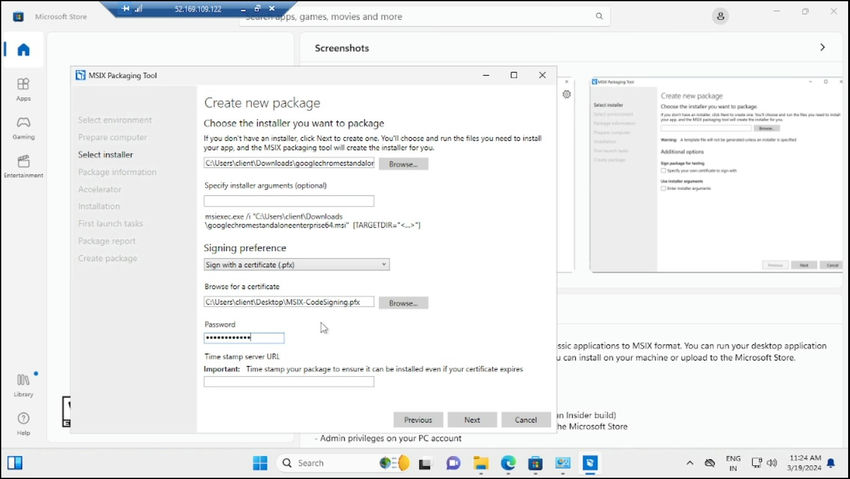The height and width of the screenshot is (479, 850).
Task: Open Chat app from taskbar
Action: (x=453, y=463)
